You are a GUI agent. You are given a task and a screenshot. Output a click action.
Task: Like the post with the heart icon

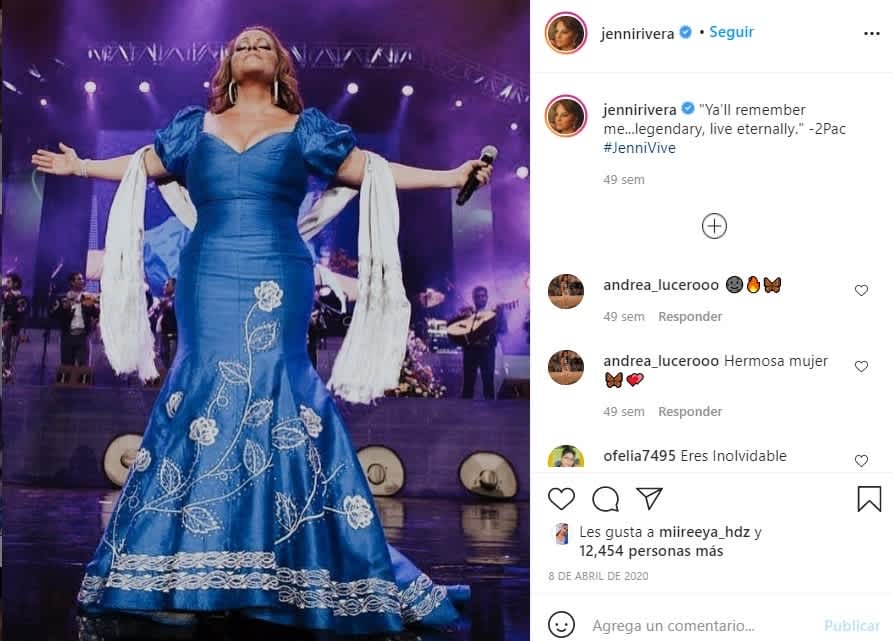pos(561,499)
